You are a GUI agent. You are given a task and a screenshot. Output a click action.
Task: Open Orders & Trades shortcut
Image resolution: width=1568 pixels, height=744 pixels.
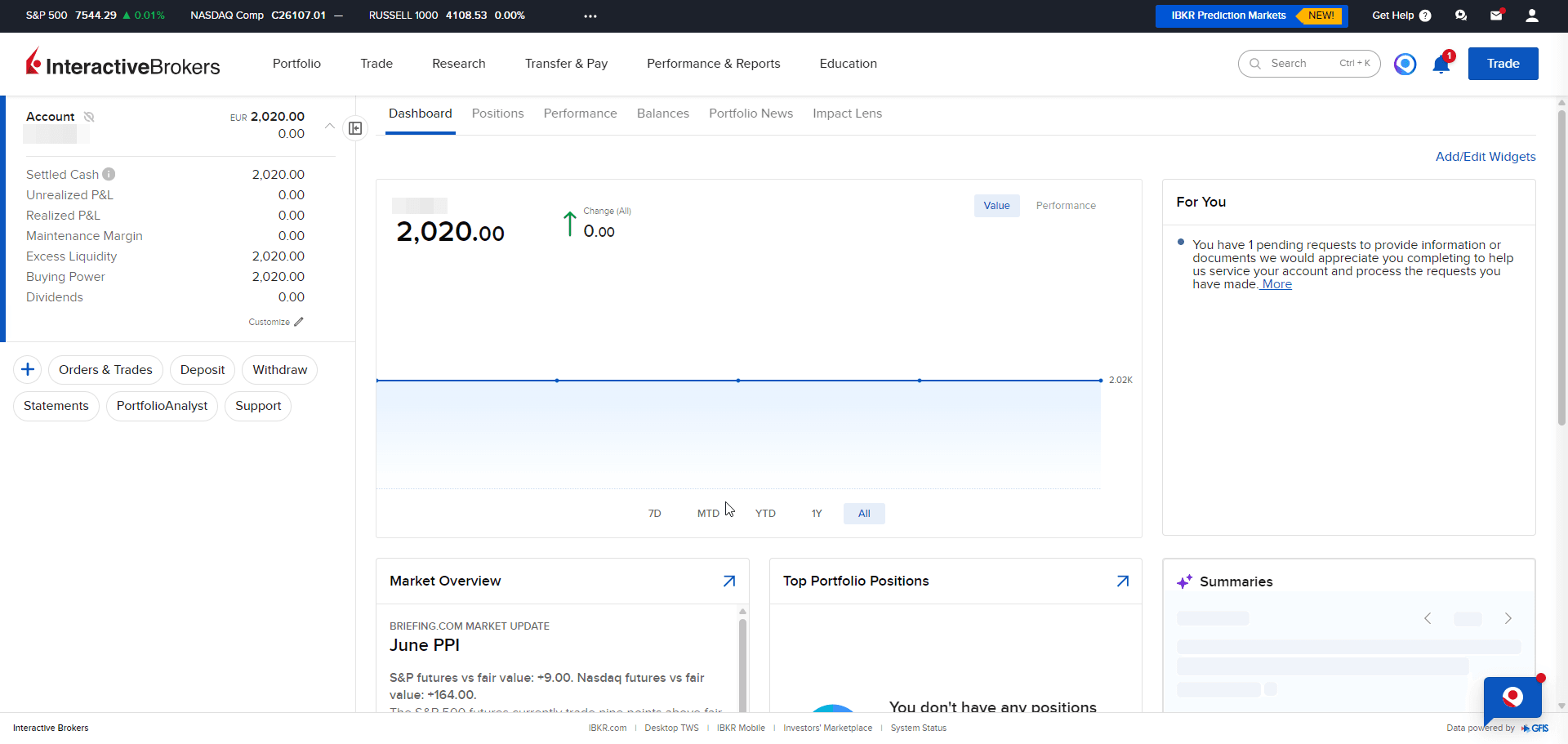(105, 370)
